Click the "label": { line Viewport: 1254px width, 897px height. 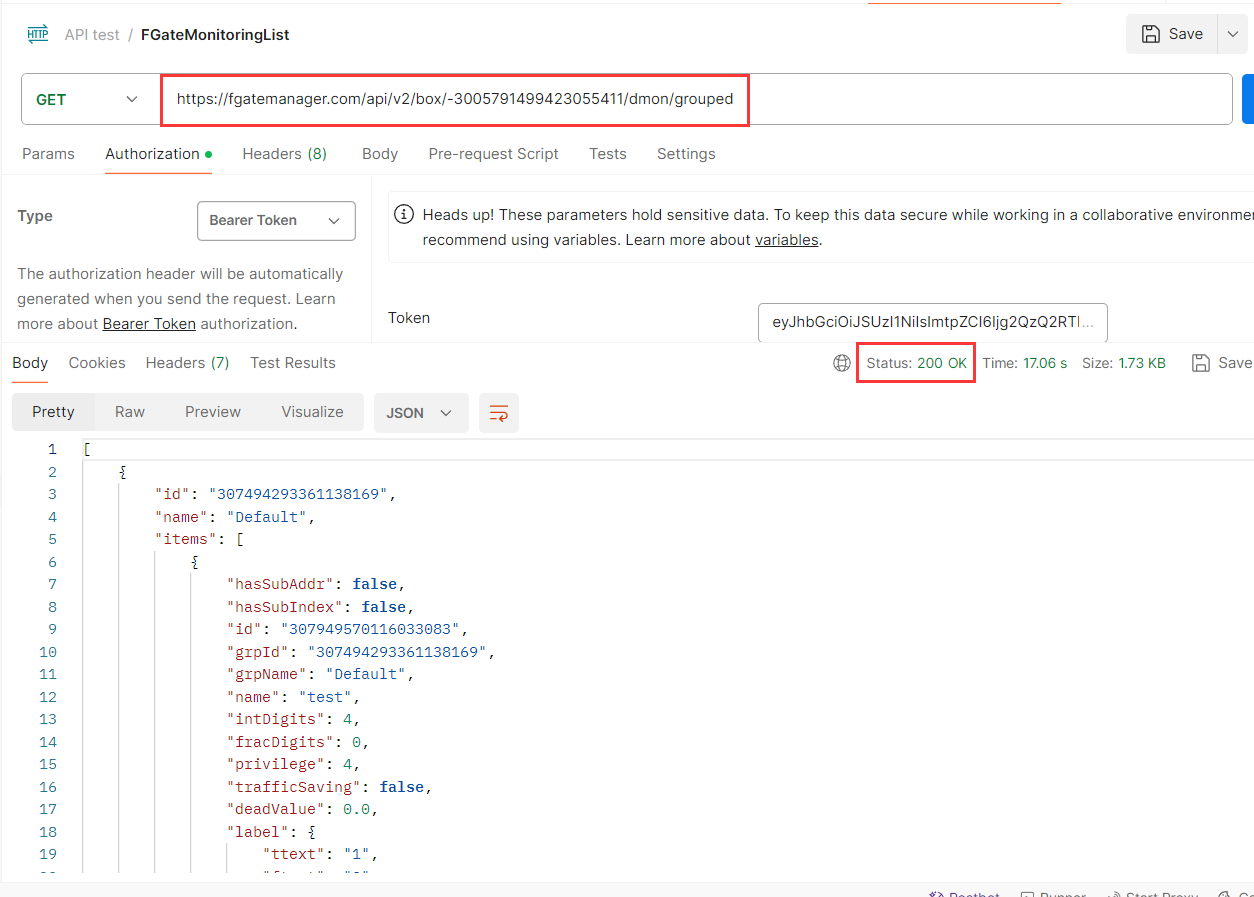point(271,832)
